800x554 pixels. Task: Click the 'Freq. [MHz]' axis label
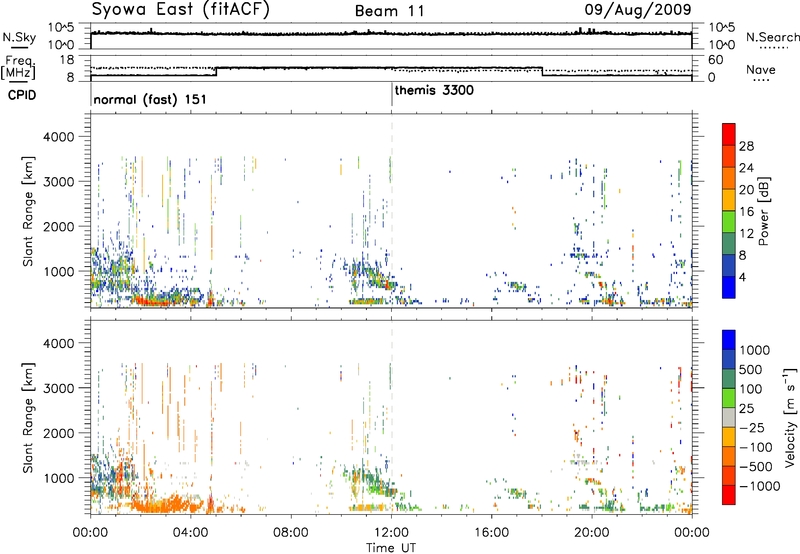coord(19,67)
